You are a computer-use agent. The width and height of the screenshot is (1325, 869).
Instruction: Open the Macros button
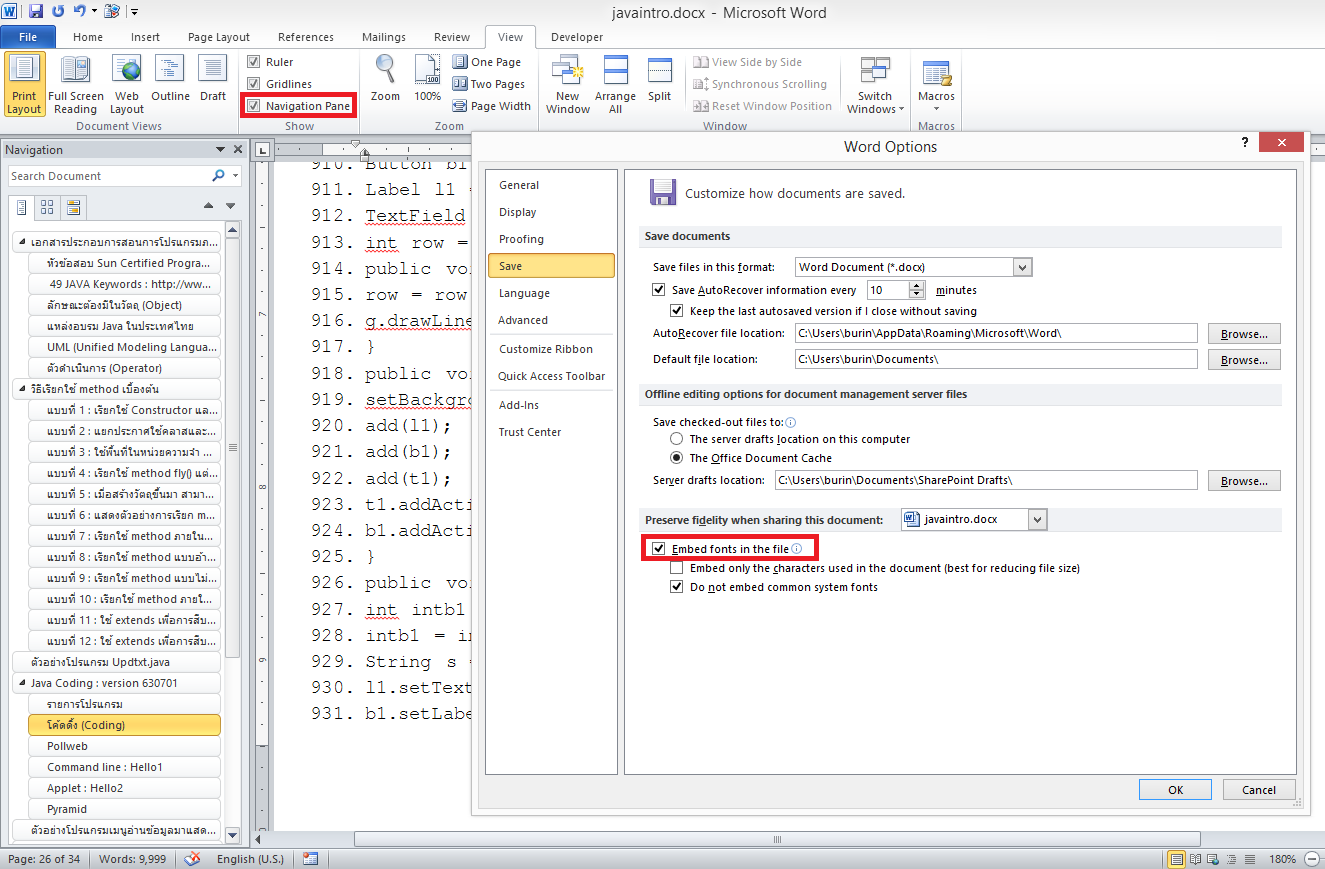(x=936, y=84)
